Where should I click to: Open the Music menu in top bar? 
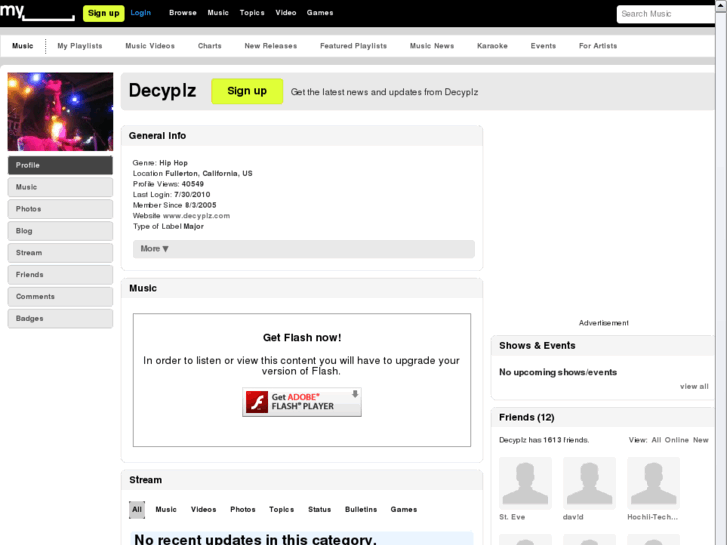pyautogui.click(x=218, y=13)
